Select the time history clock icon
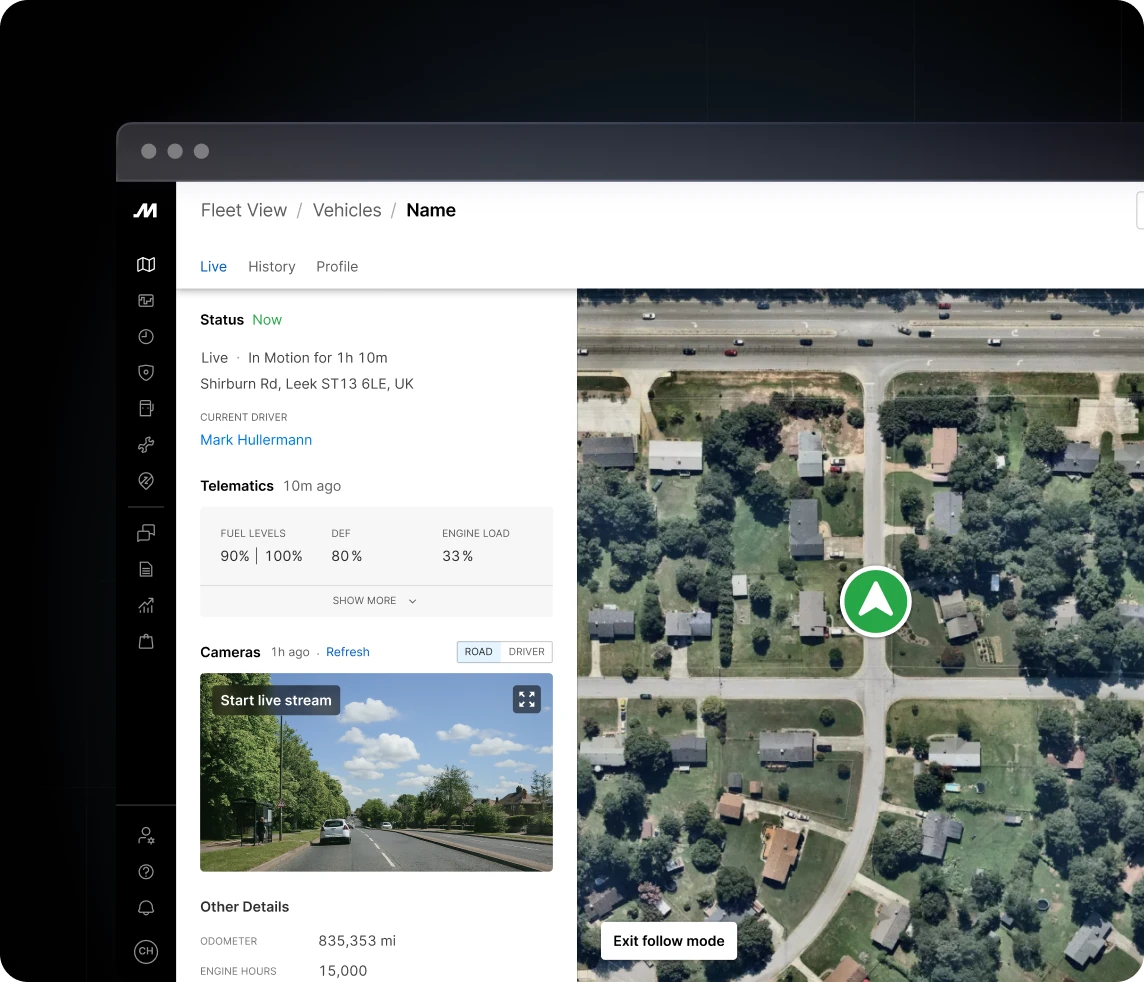The width and height of the screenshot is (1144, 982). click(x=146, y=337)
